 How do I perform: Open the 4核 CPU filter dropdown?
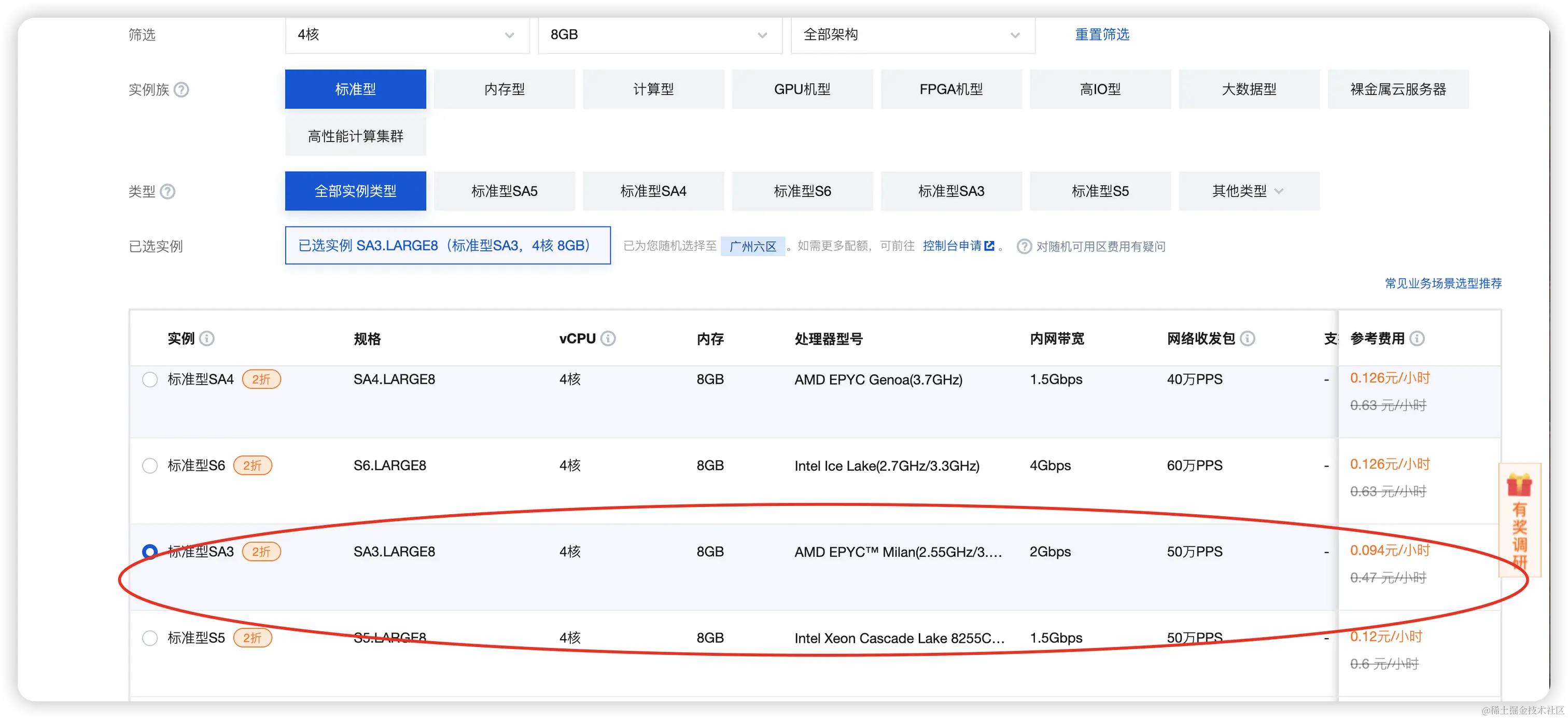coord(407,35)
